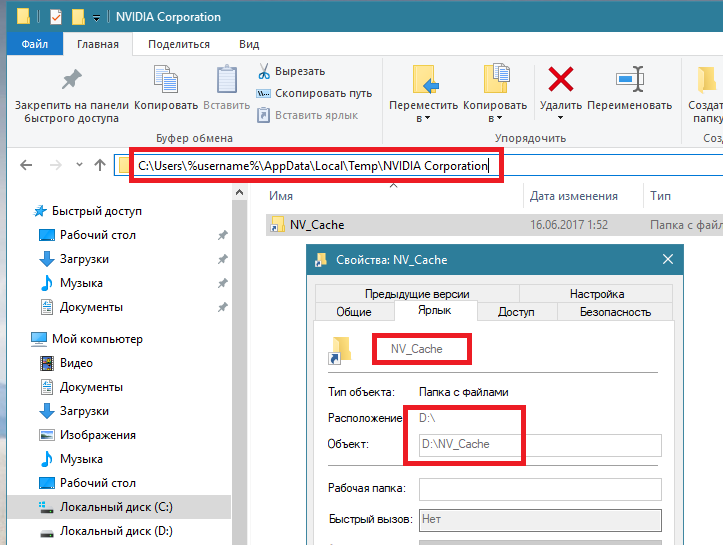This screenshot has height=545, width=723.
Task: Expand the Переместить в dropdown
Action: click(427, 118)
